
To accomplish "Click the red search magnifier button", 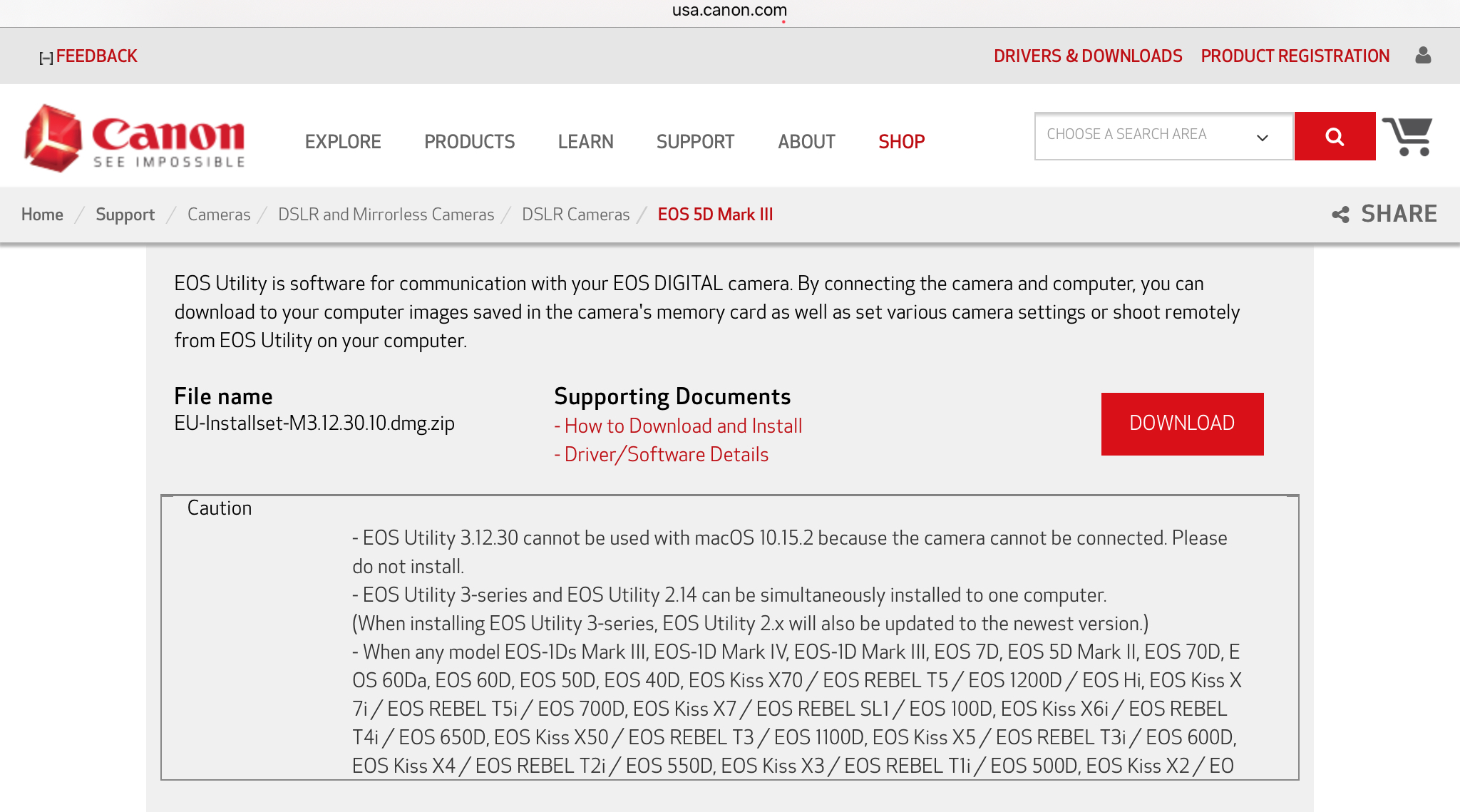I will [x=1335, y=136].
